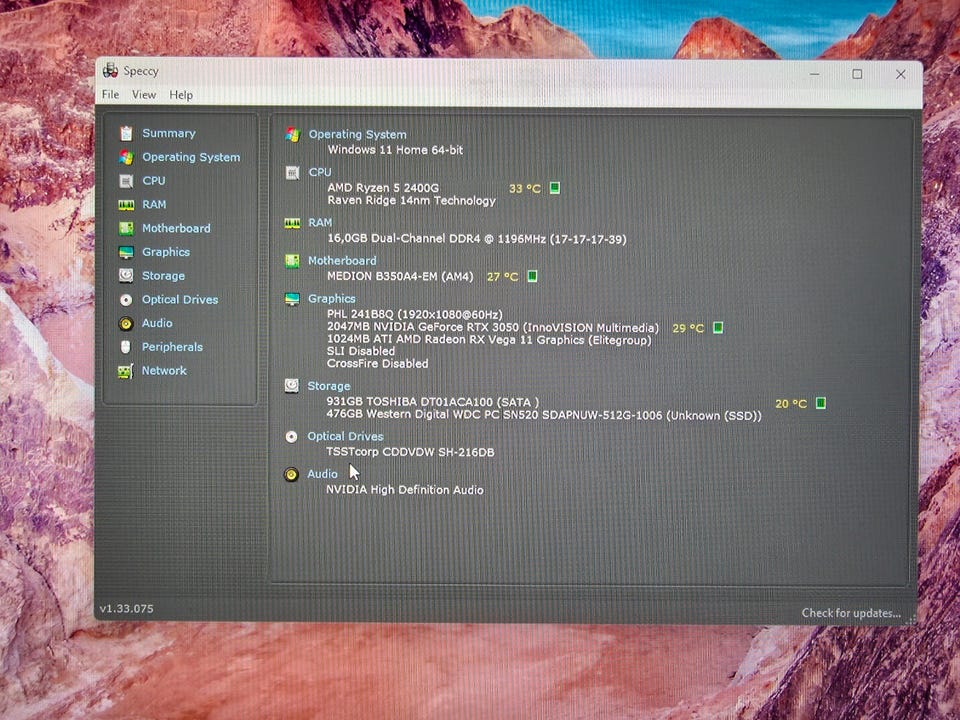Click CPU heading link in summary
Image resolution: width=960 pixels, height=720 pixels.
tap(320, 172)
